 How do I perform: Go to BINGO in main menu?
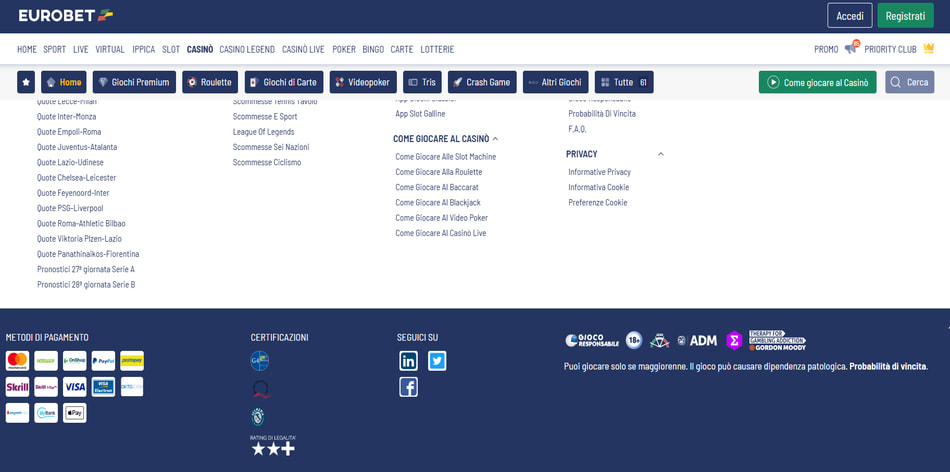373,49
